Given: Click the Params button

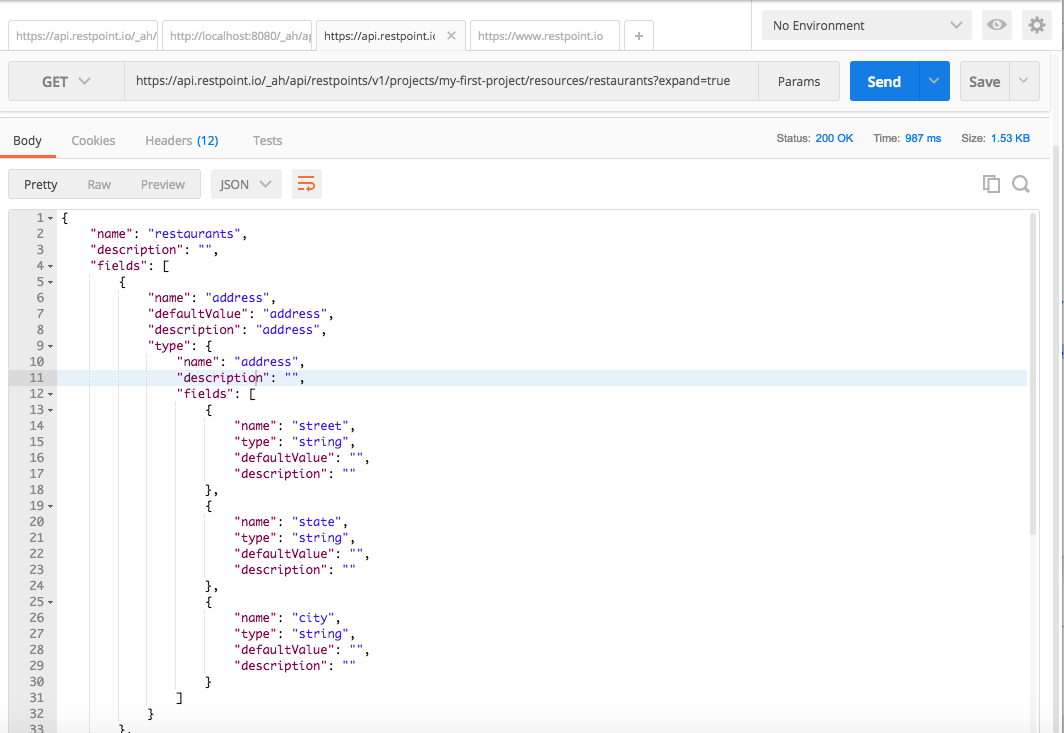Looking at the screenshot, I should tap(799, 81).
